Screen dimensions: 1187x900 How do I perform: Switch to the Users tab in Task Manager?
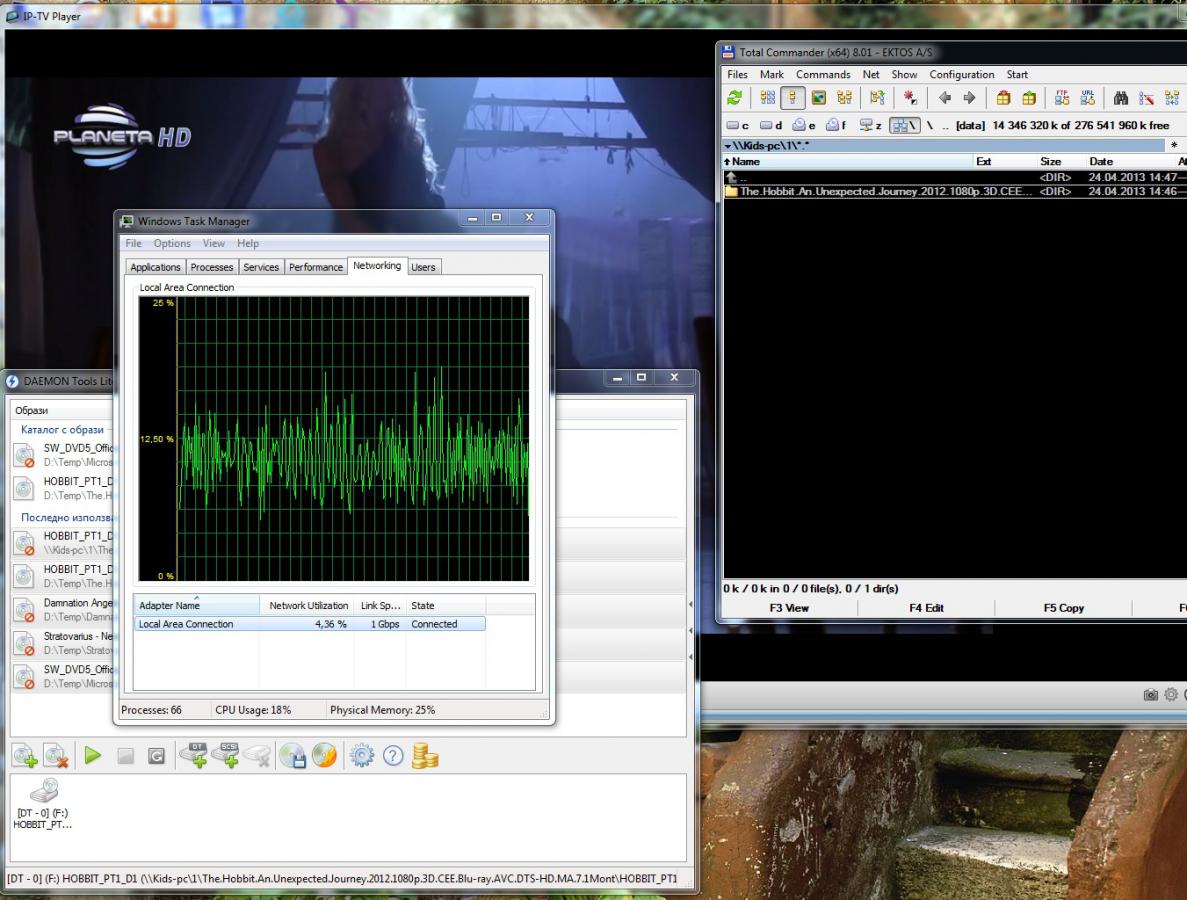click(x=423, y=267)
